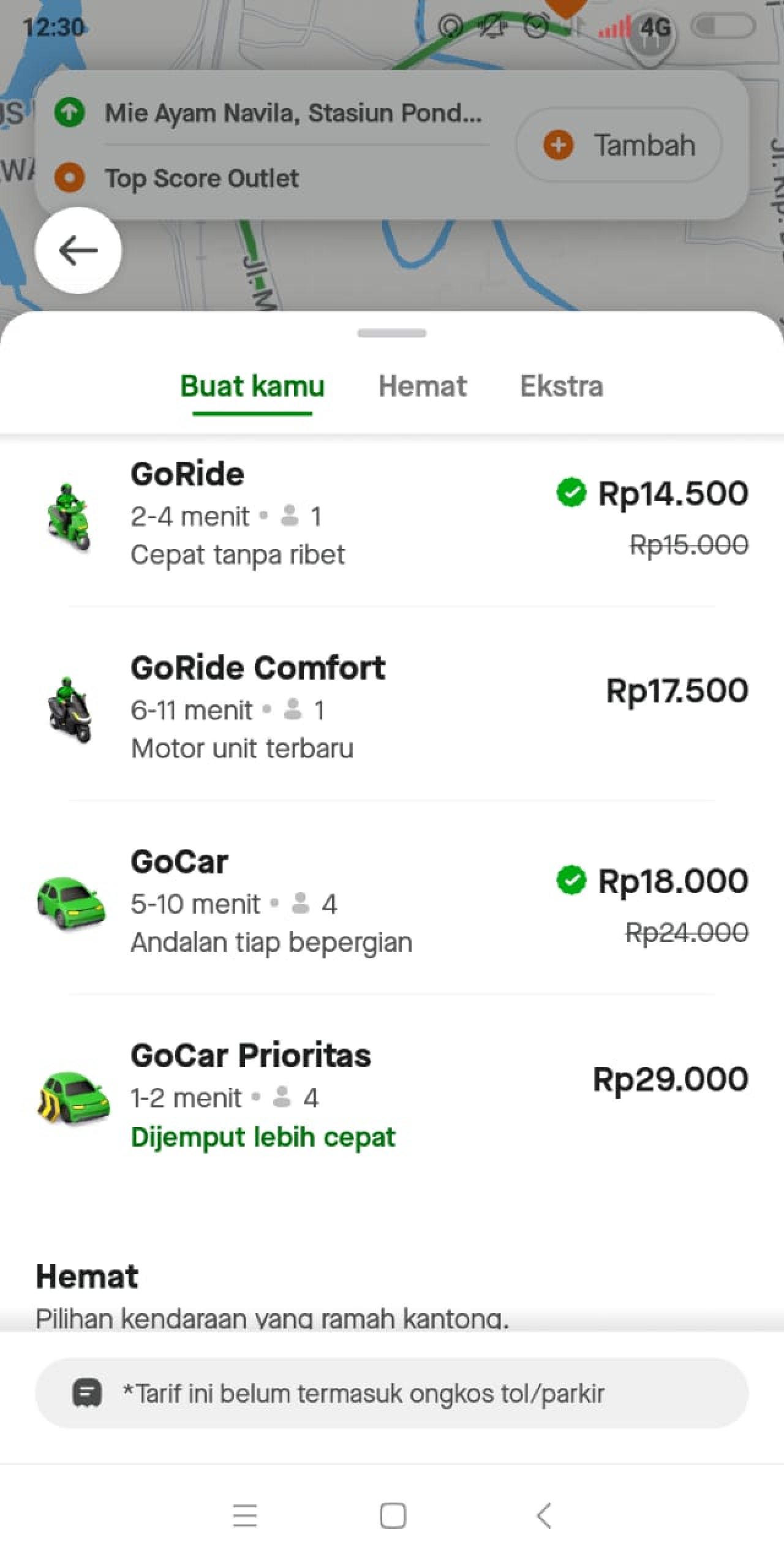Tap the orange destination marker icon
This screenshot has height=1568, width=784.
click(x=70, y=178)
